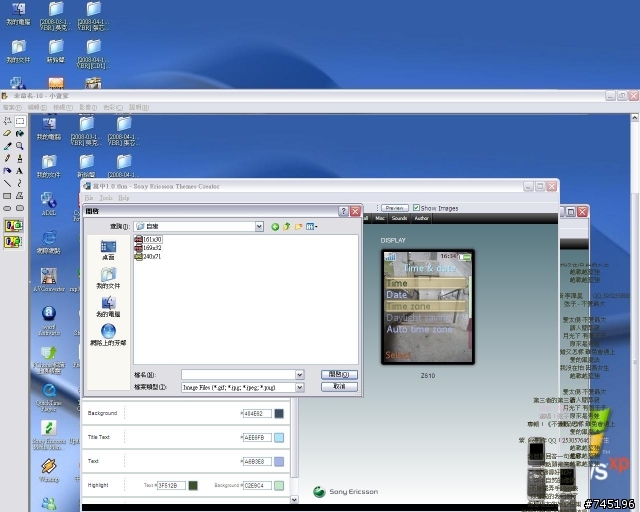This screenshot has height=512, width=640.
Task: Select file 169x32 in file list
Action: click(148, 248)
